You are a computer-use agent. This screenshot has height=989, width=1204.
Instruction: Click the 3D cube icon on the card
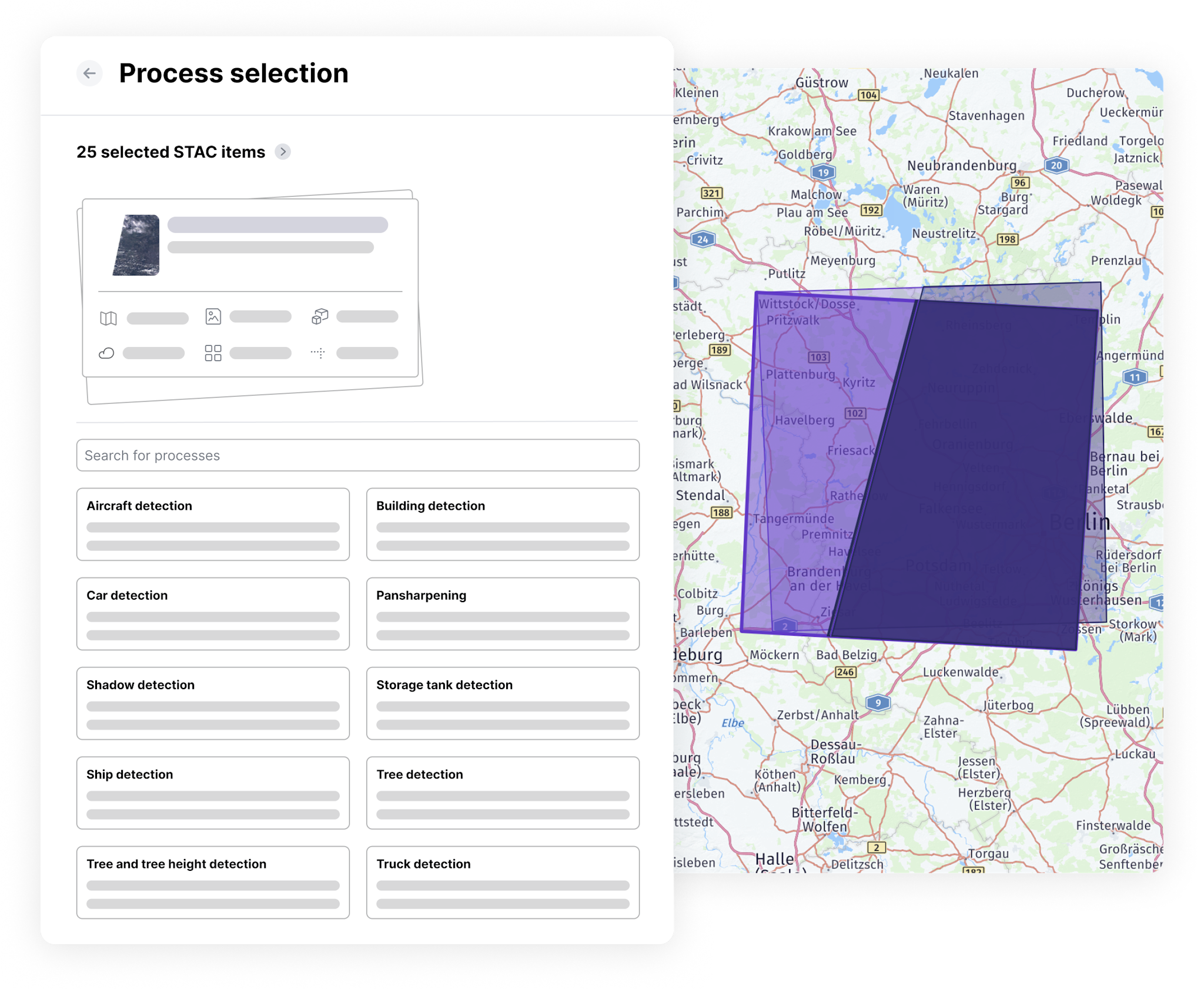(x=320, y=317)
